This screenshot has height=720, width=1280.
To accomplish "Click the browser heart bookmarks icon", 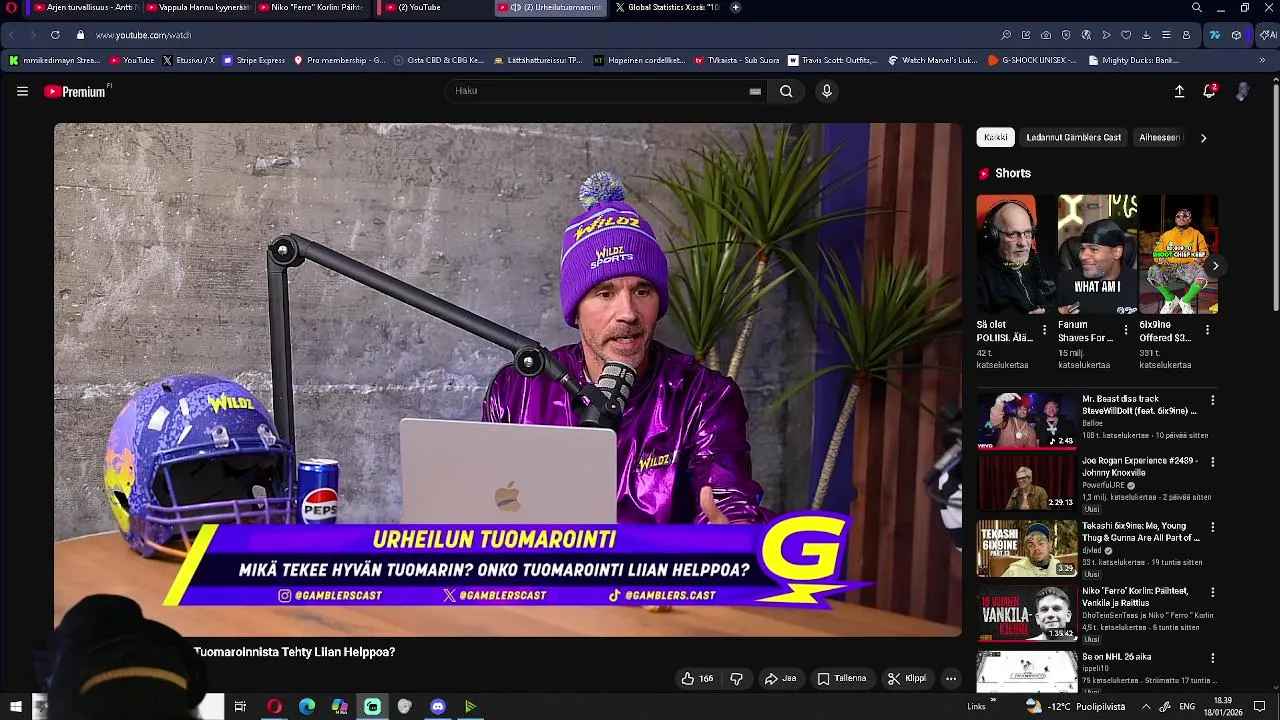I will (x=1126, y=35).
